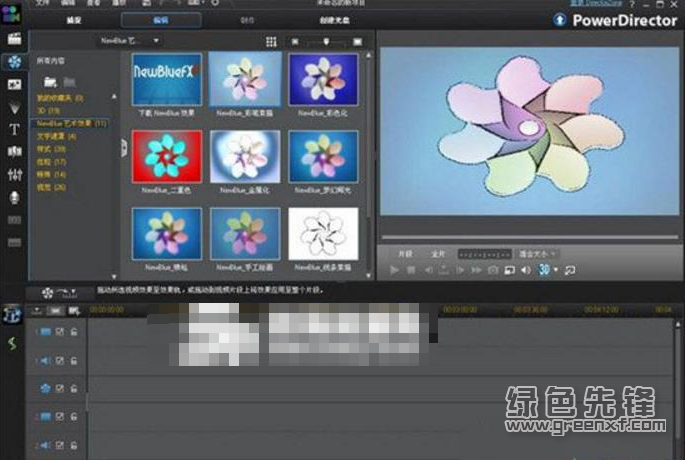Select the NewBlueFX download thumbnail
The height and width of the screenshot is (460, 685).
(x=166, y=80)
